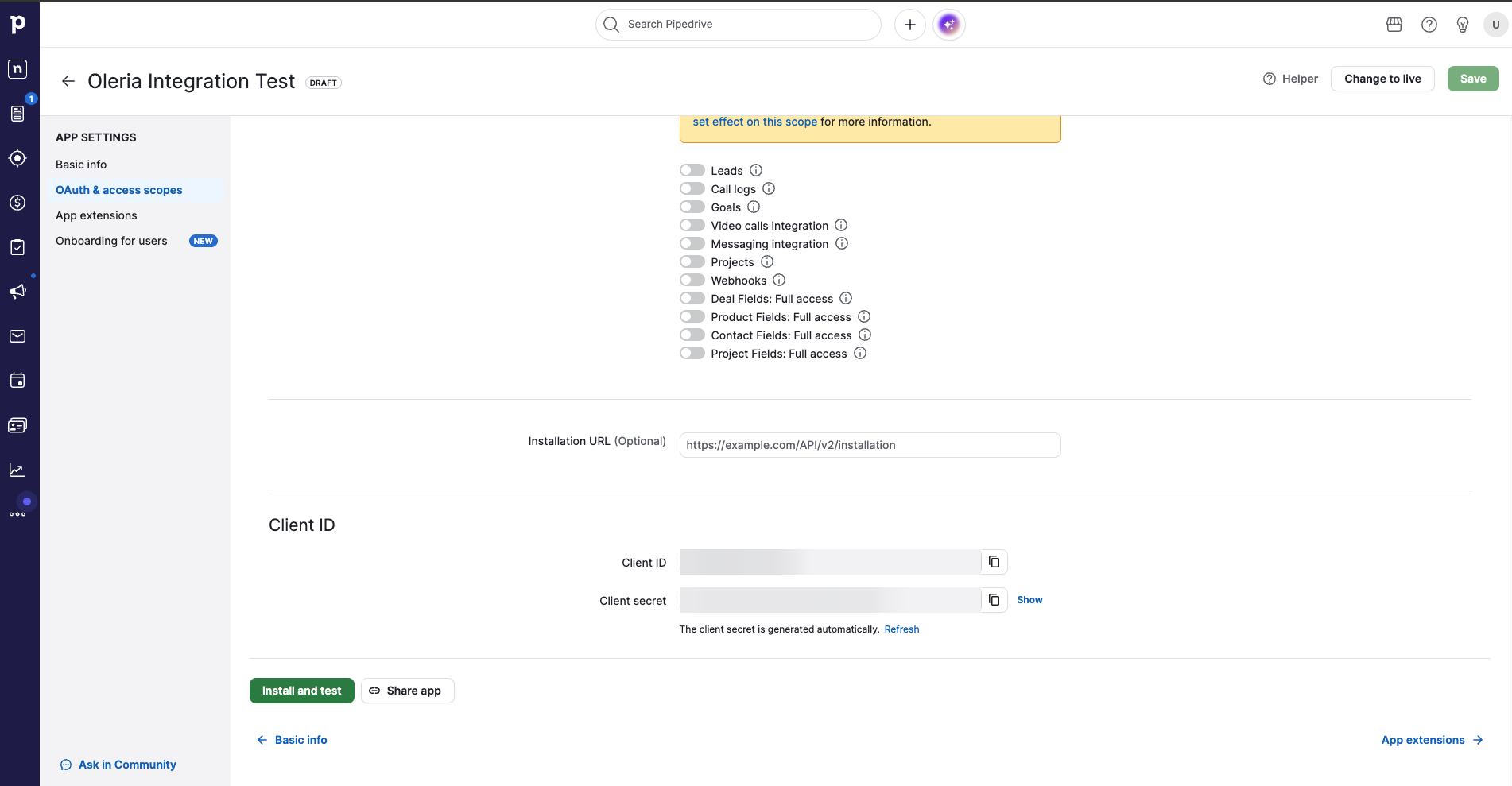
Task: Go to next App extensions page link
Action: coord(1433,740)
